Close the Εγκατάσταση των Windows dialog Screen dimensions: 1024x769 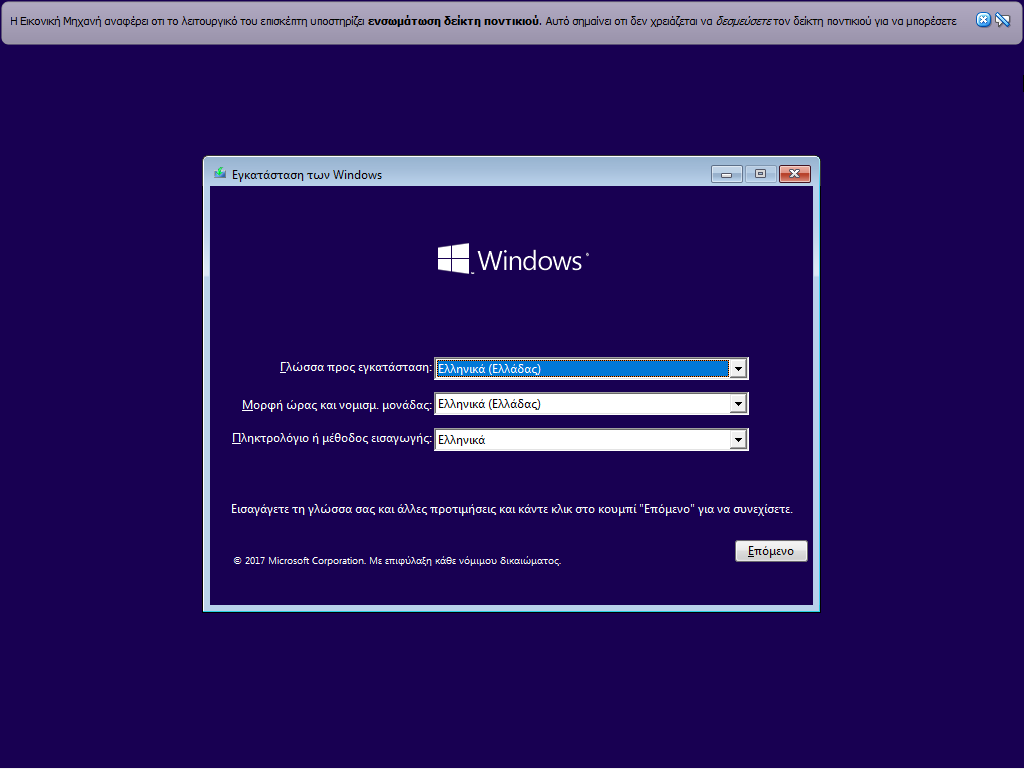[795, 174]
